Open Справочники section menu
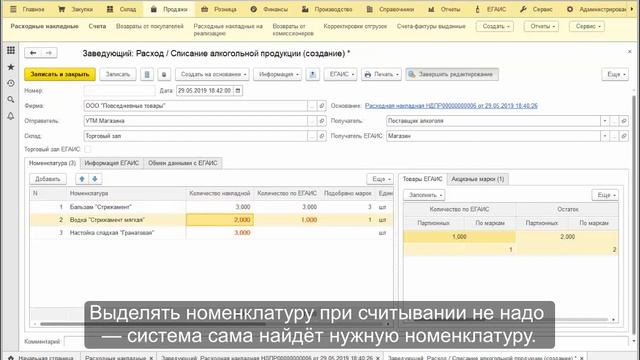 (x=391, y=9)
